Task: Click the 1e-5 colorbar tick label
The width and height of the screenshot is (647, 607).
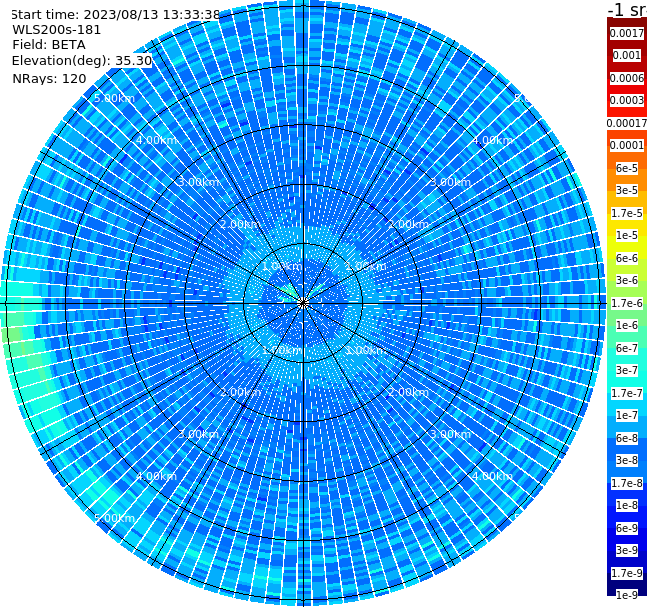Action: (x=627, y=235)
